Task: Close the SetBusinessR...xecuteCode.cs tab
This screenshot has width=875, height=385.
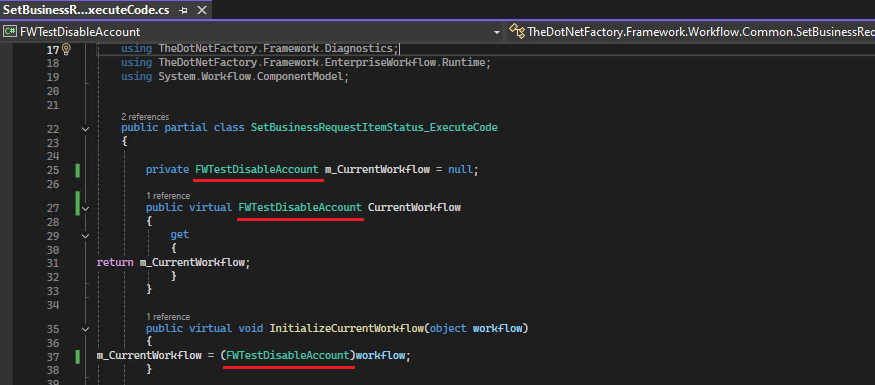Action: point(201,10)
